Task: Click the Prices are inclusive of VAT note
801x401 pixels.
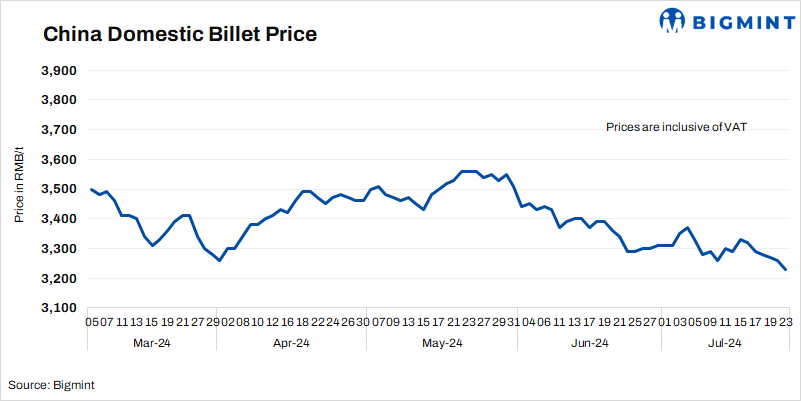Action: click(x=677, y=127)
